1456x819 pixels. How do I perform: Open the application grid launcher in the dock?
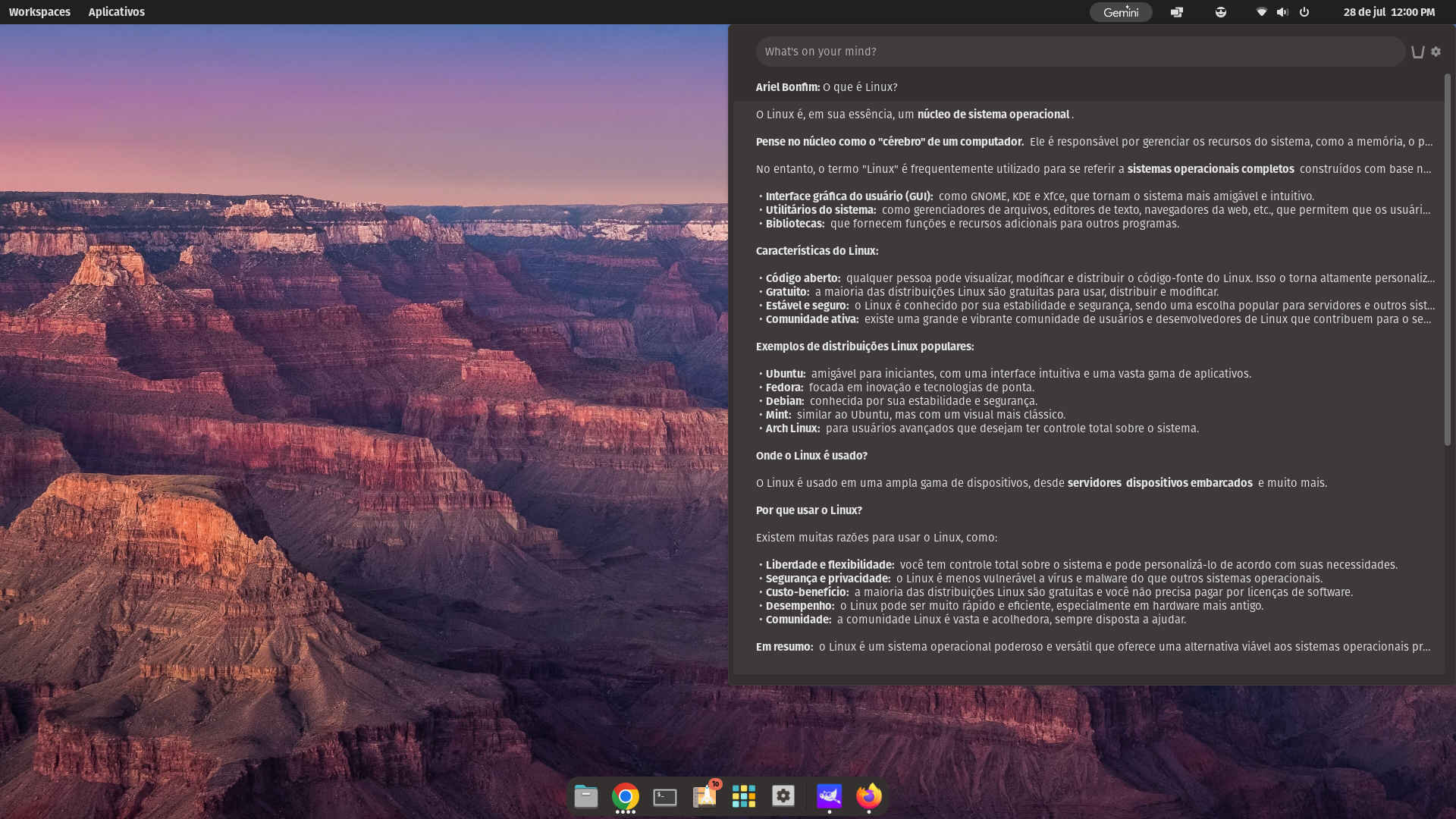744,795
